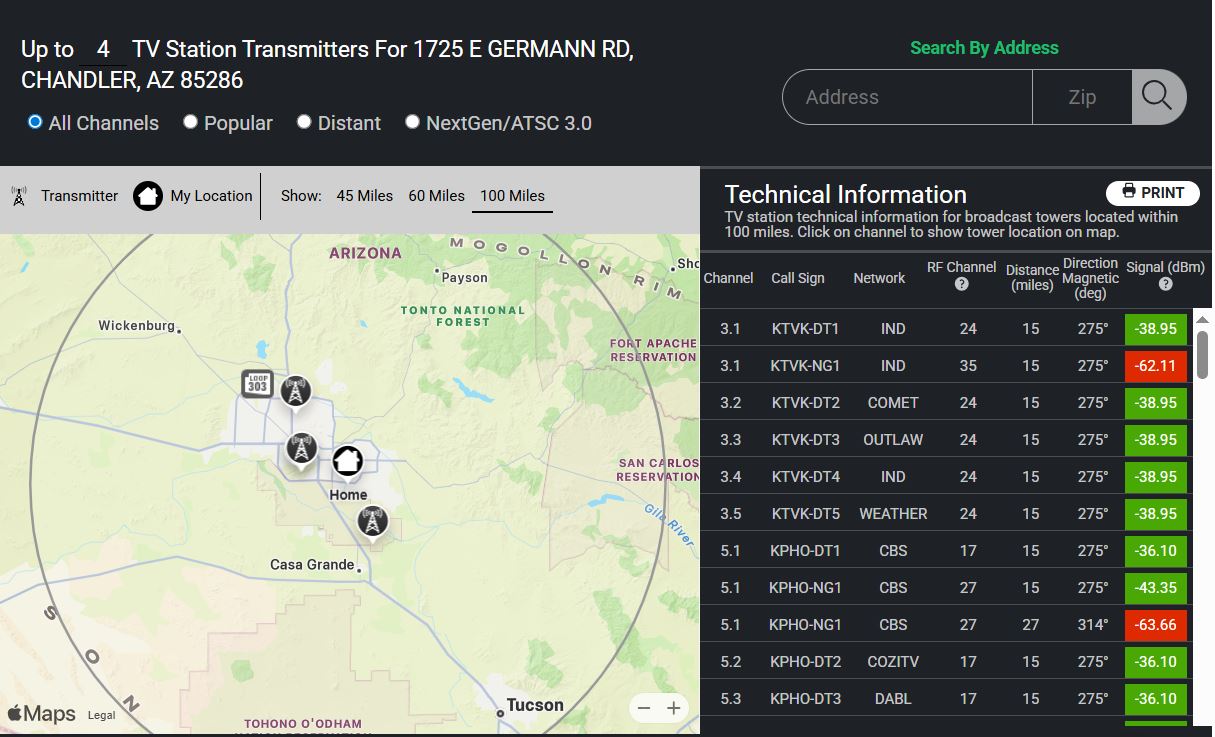The width and height of the screenshot is (1215, 737).
Task: Click the Loop 303 highway shield on map
Action: tap(257, 383)
